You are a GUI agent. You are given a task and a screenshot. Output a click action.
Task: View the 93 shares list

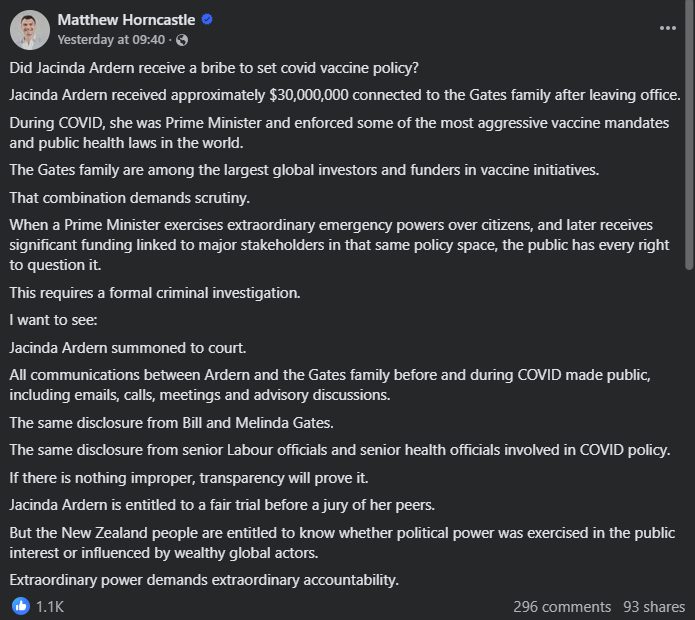(x=654, y=607)
